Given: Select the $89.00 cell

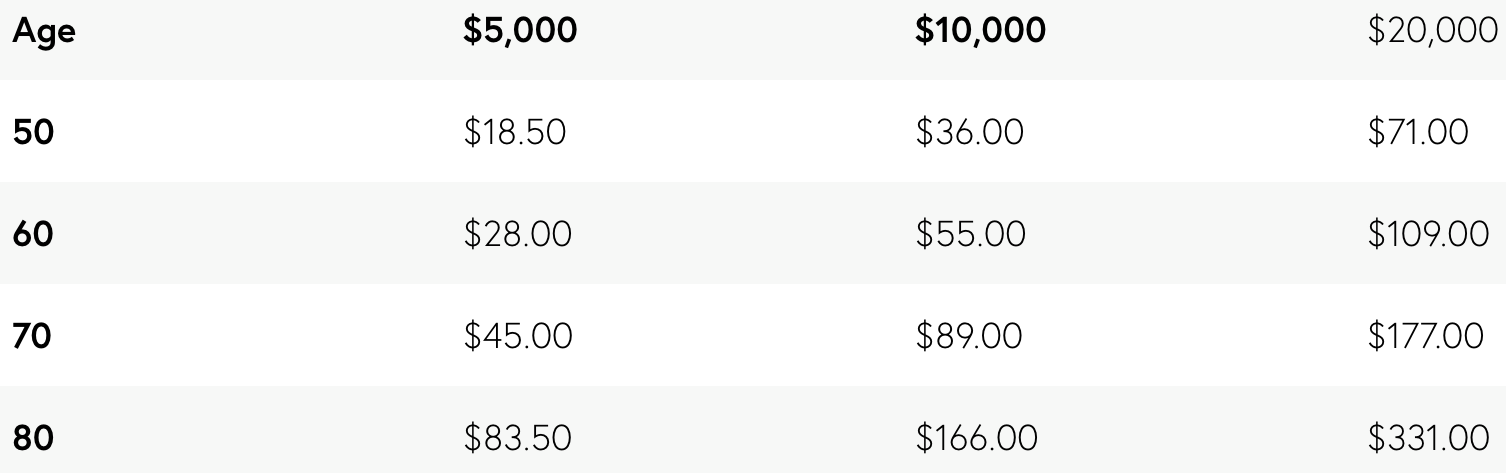Looking at the screenshot, I should click(970, 337).
